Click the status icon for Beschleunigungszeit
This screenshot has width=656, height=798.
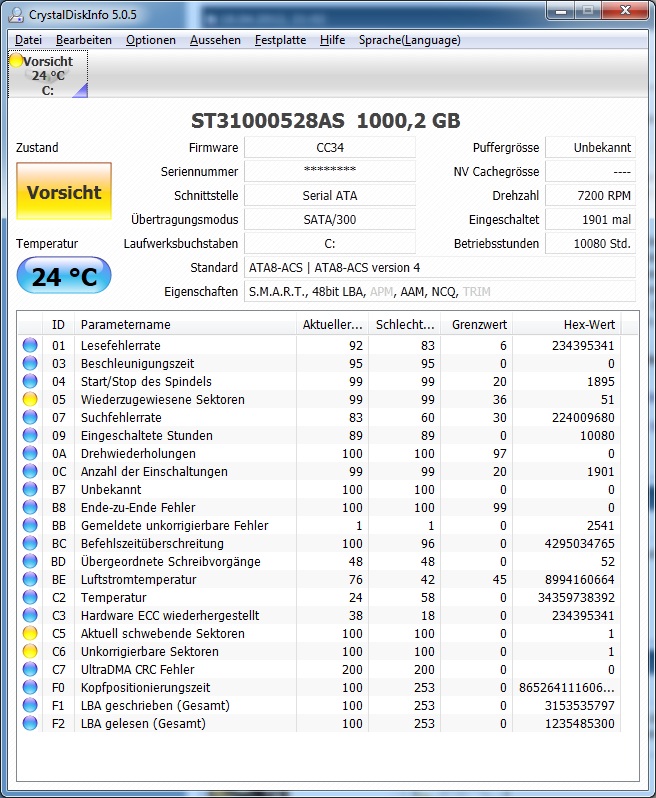30,363
